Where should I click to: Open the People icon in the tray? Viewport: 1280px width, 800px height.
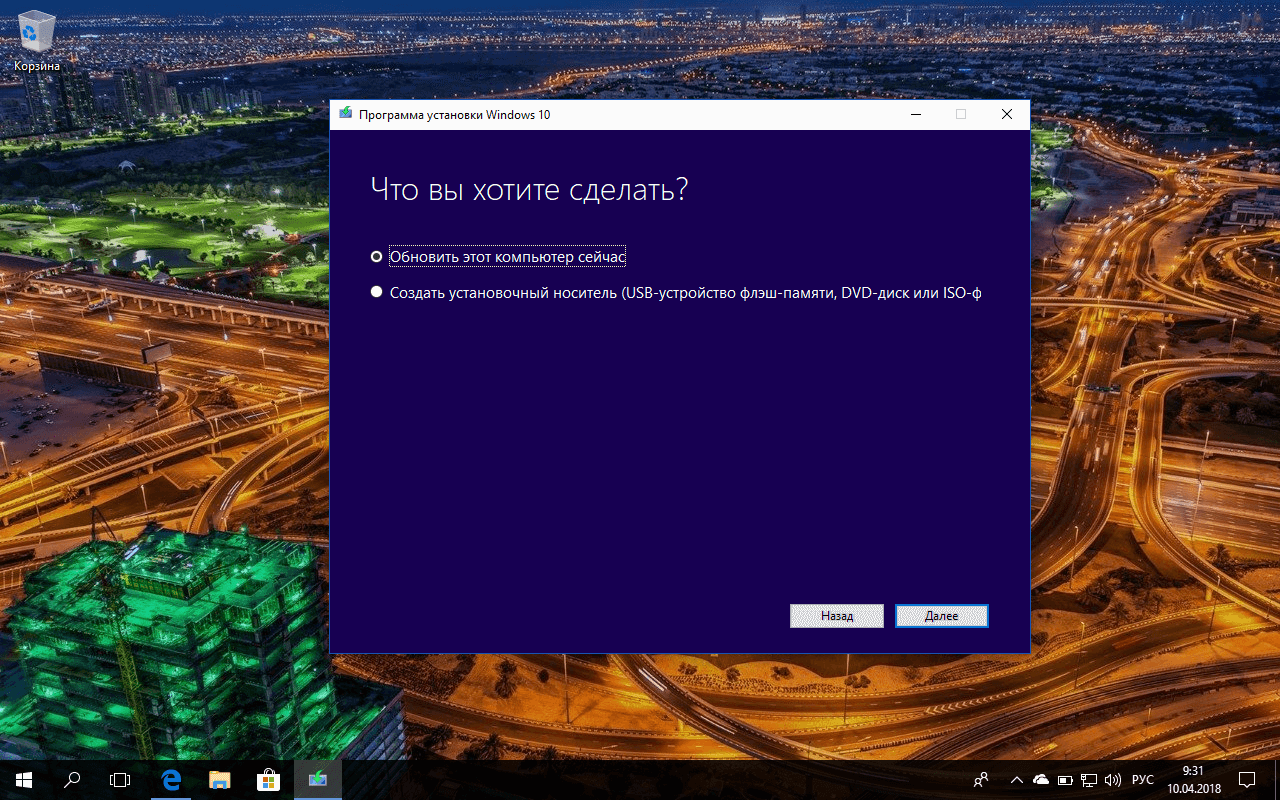(982, 780)
